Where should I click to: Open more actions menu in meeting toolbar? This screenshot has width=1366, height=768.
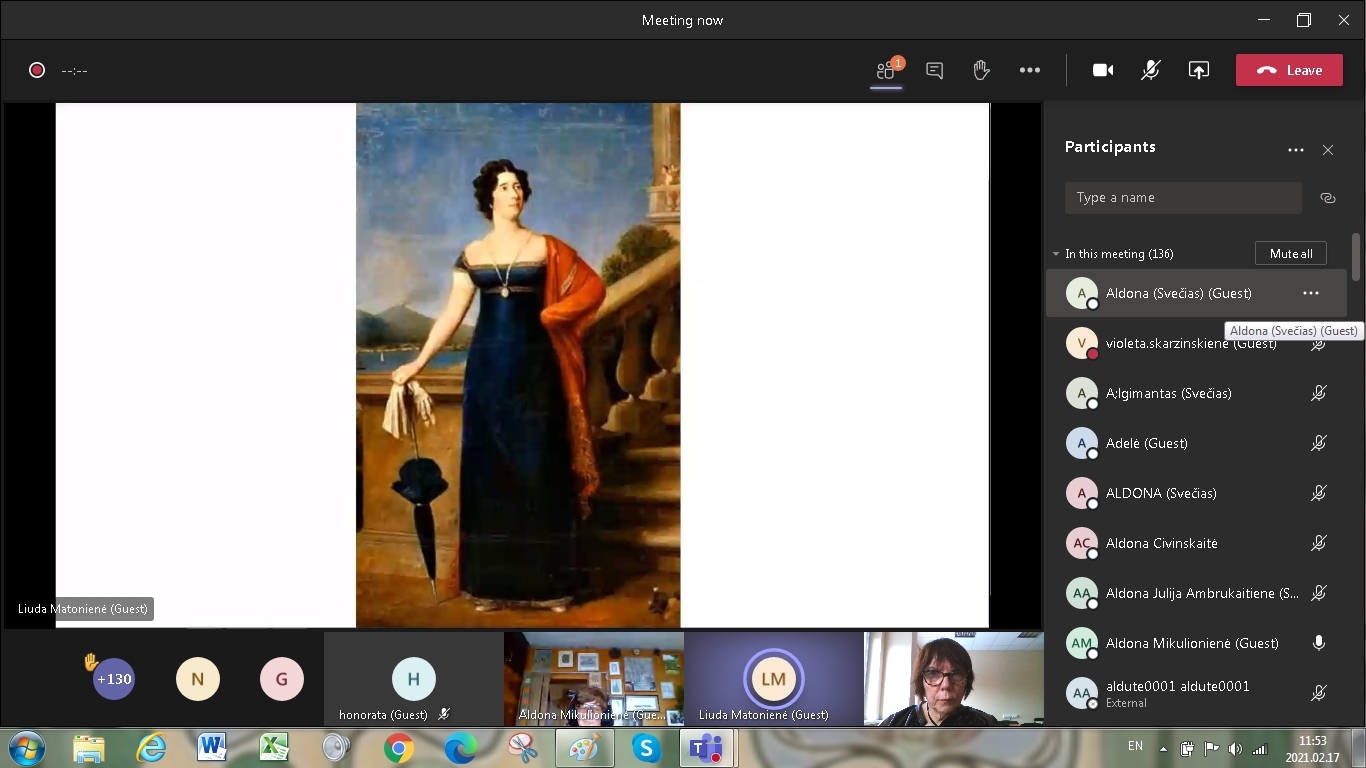point(1029,70)
